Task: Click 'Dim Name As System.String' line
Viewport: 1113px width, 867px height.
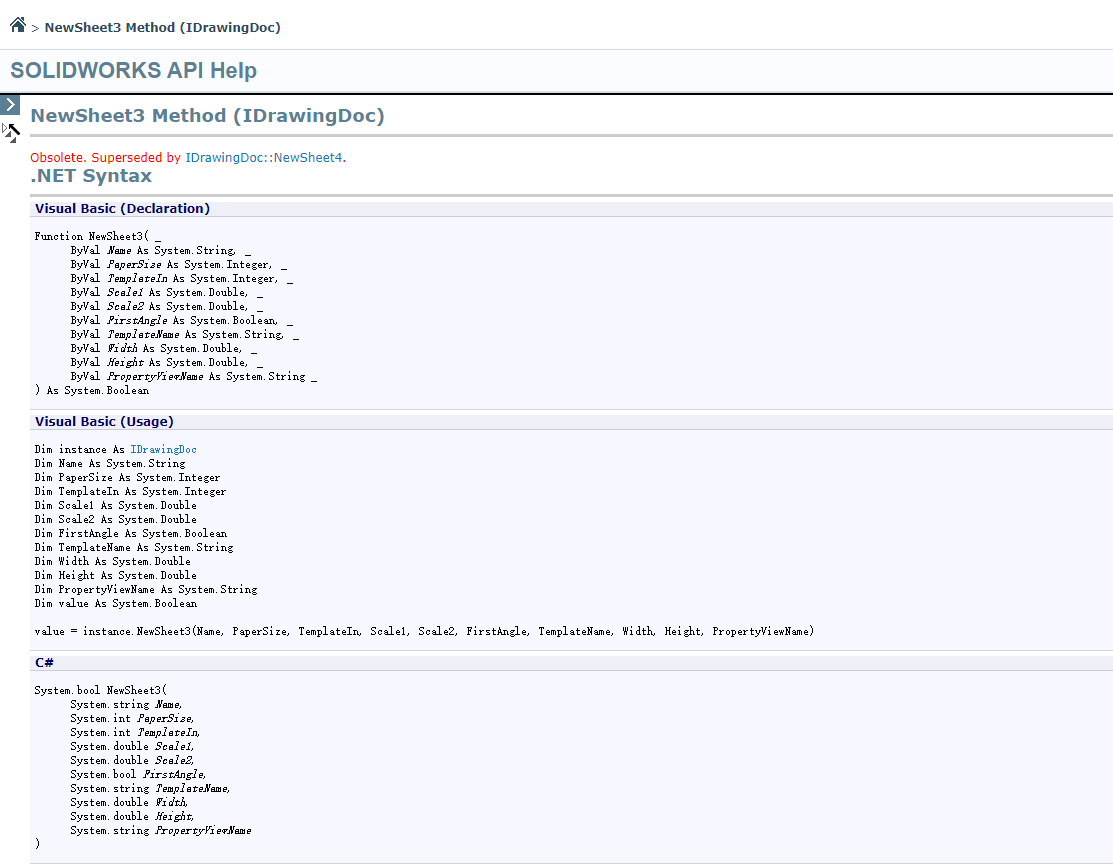Action: click(x=110, y=464)
